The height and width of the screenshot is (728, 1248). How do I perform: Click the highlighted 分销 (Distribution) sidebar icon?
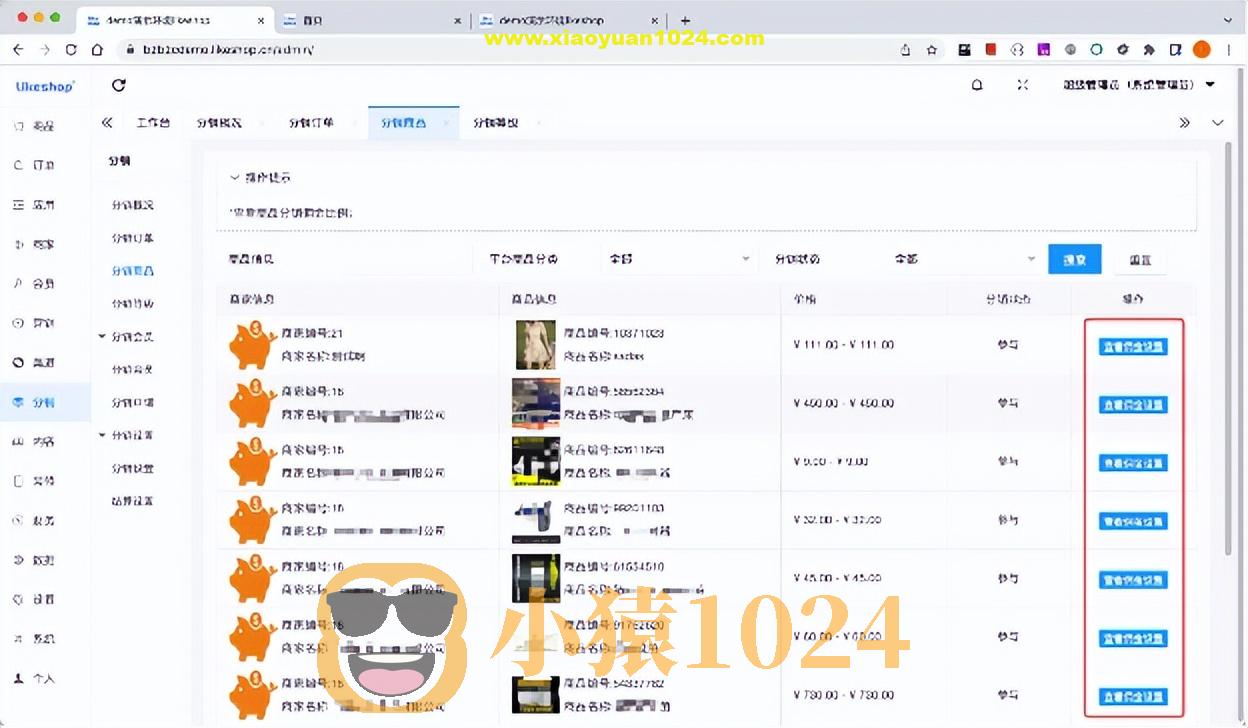click(x=45, y=401)
